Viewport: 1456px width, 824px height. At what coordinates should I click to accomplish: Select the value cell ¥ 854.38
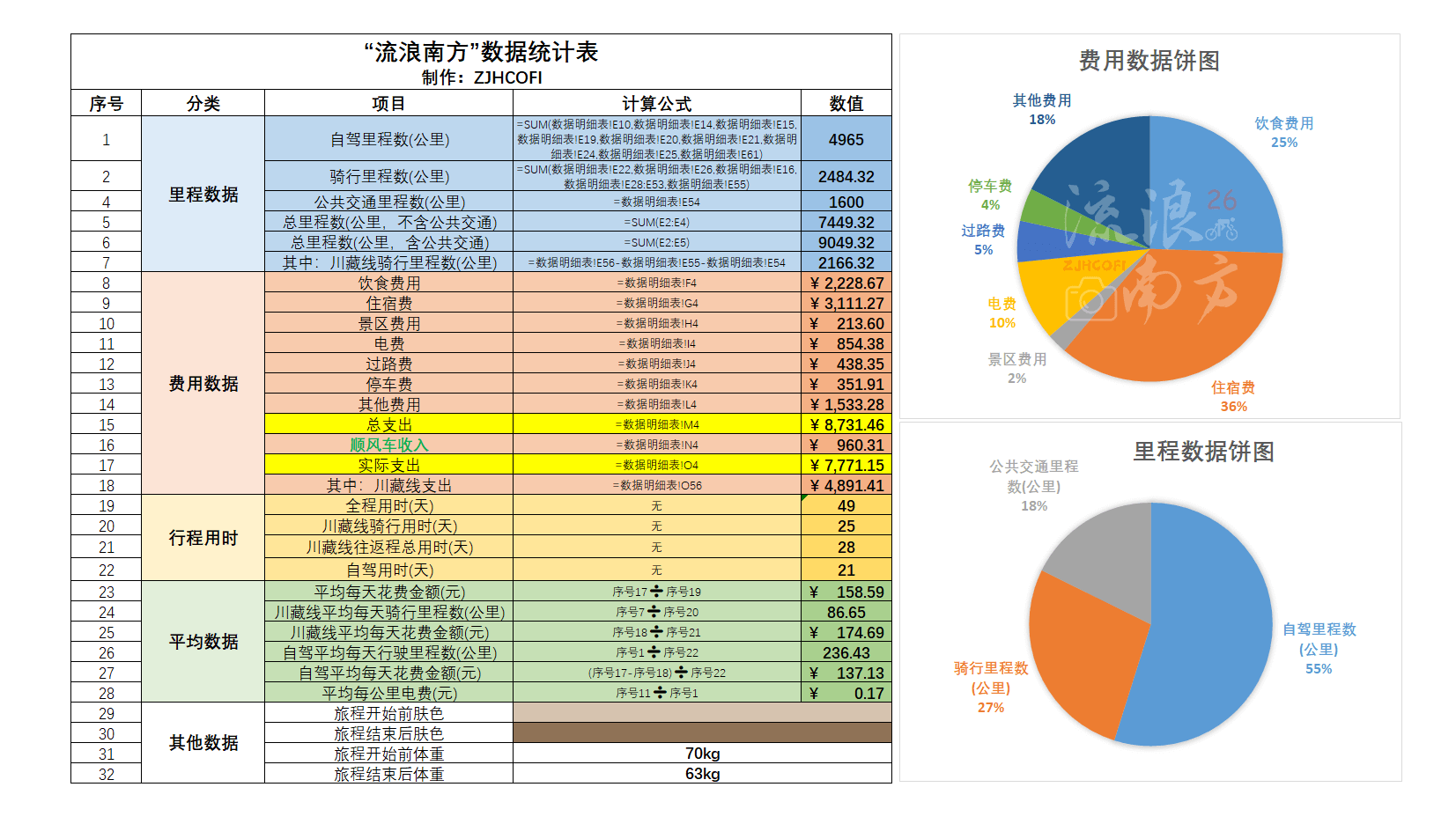(846, 343)
